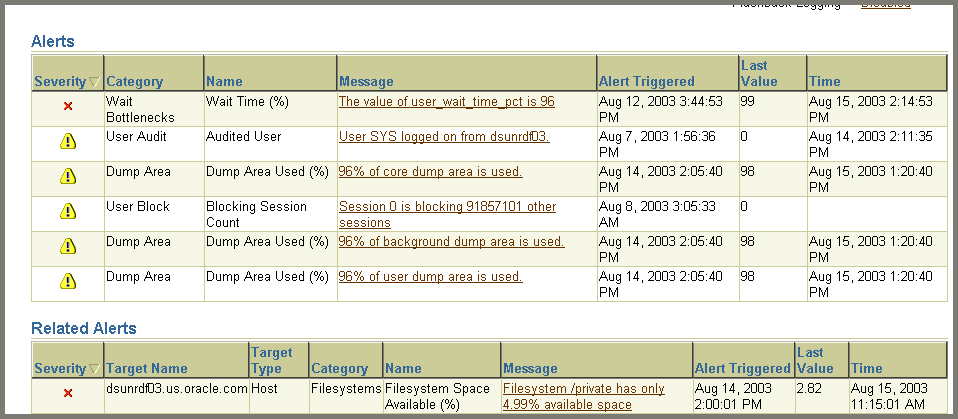Open the user_wait_time_pct is 96 message
The image size is (958, 419).
click(x=446, y=101)
